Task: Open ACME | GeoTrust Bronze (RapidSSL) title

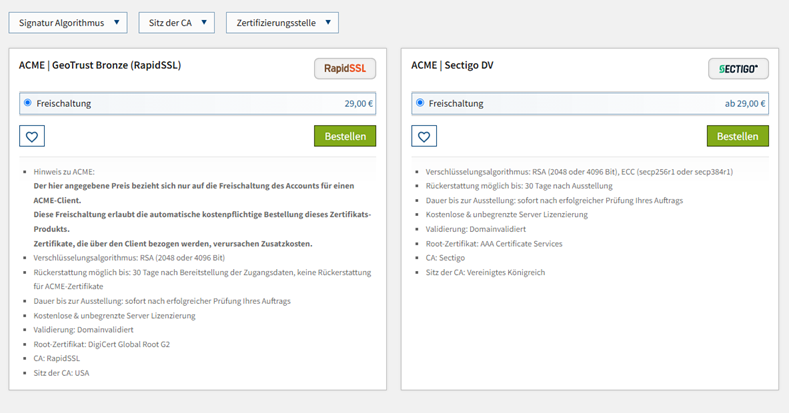Action: click(100, 65)
